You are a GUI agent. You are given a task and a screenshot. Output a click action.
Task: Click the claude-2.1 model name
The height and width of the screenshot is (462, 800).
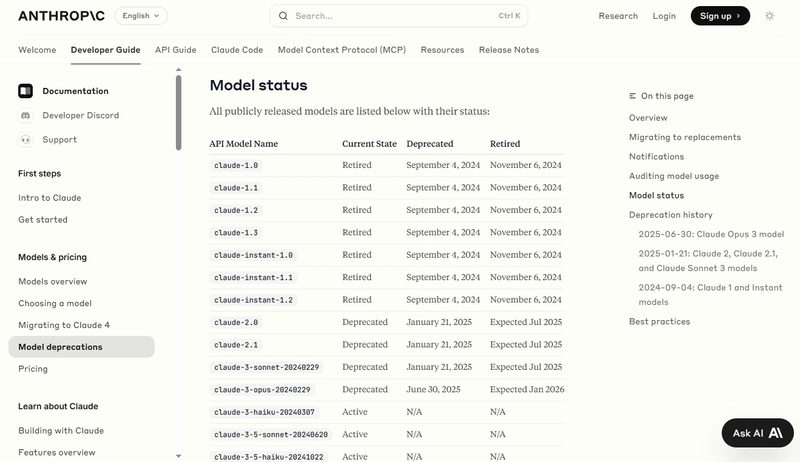coord(236,345)
